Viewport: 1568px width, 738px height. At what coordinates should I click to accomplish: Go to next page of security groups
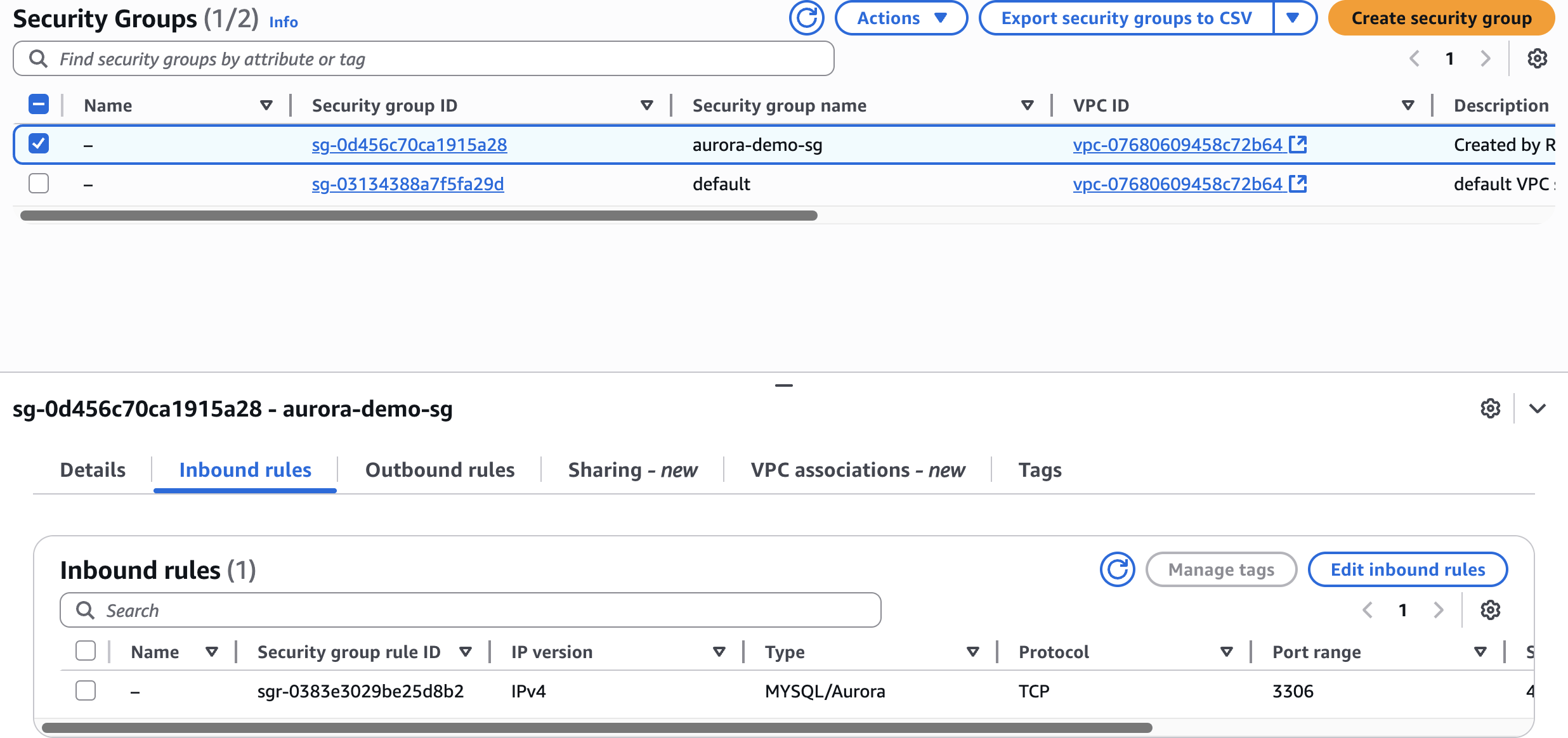[x=1485, y=59]
